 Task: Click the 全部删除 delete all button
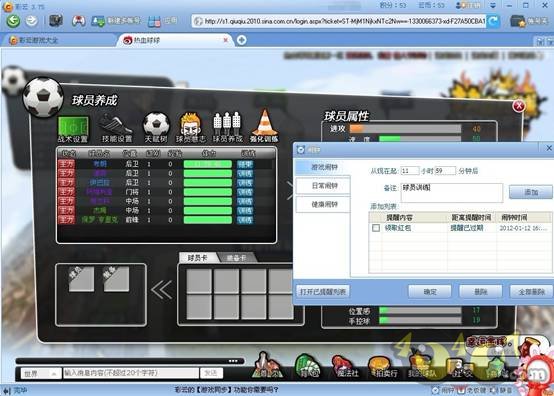[x=531, y=292]
